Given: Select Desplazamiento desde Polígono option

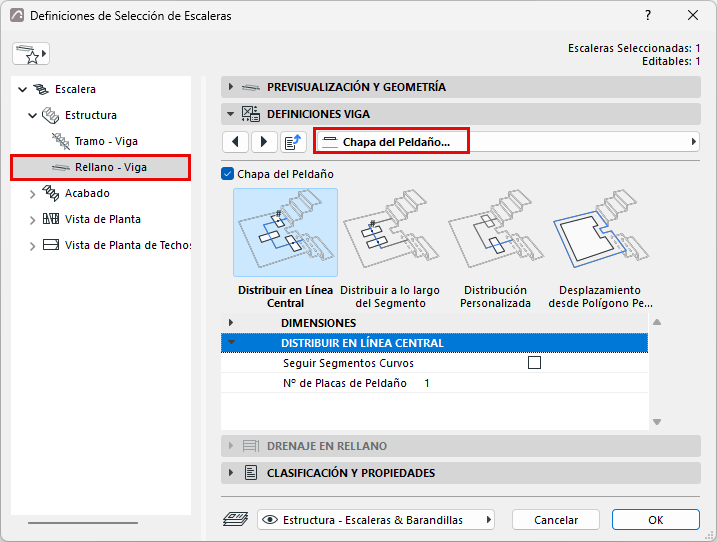Looking at the screenshot, I should 600,232.
